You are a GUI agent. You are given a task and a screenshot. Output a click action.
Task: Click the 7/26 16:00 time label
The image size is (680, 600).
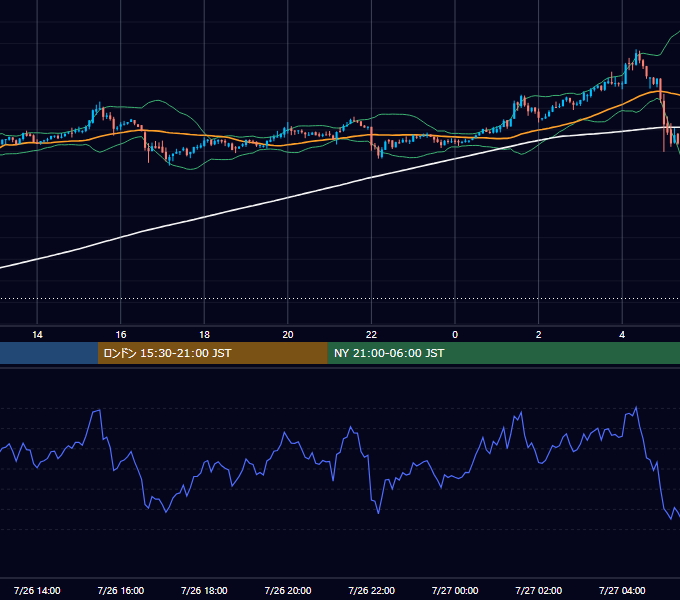(x=121, y=590)
